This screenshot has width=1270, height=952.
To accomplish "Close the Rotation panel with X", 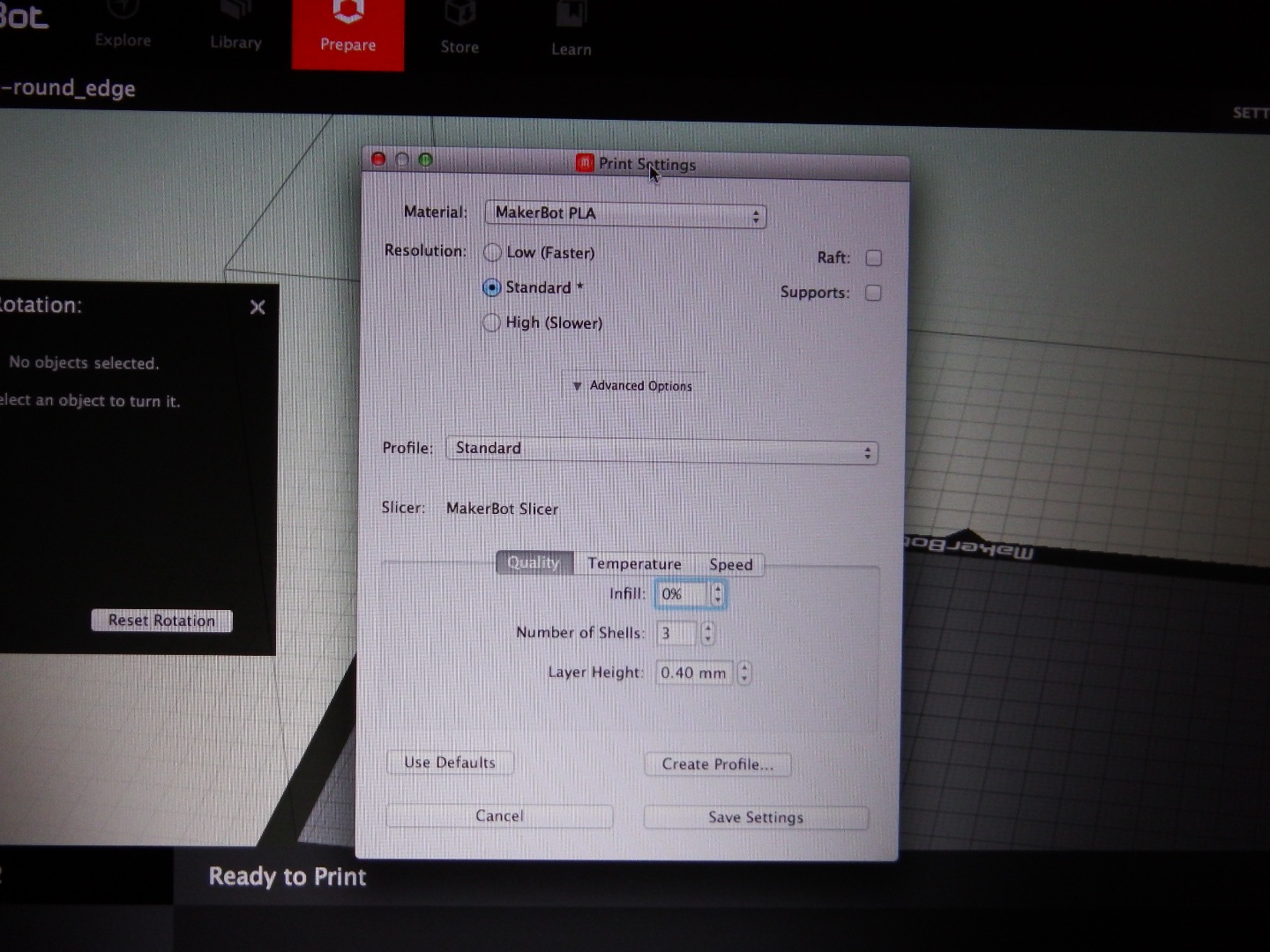I will tap(258, 307).
